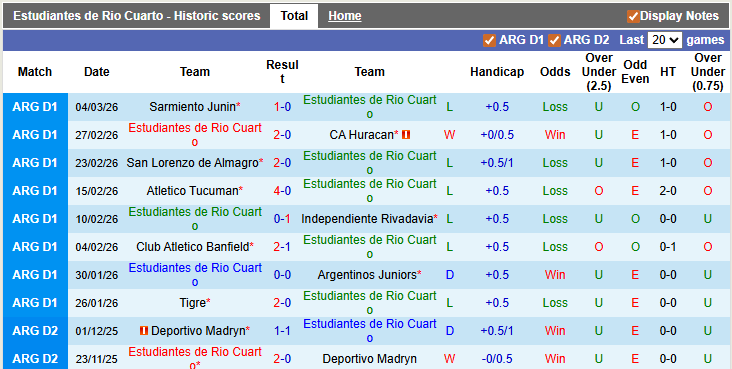The height and width of the screenshot is (369, 732).
Task: Open Tigre team link
Action: click(x=192, y=303)
